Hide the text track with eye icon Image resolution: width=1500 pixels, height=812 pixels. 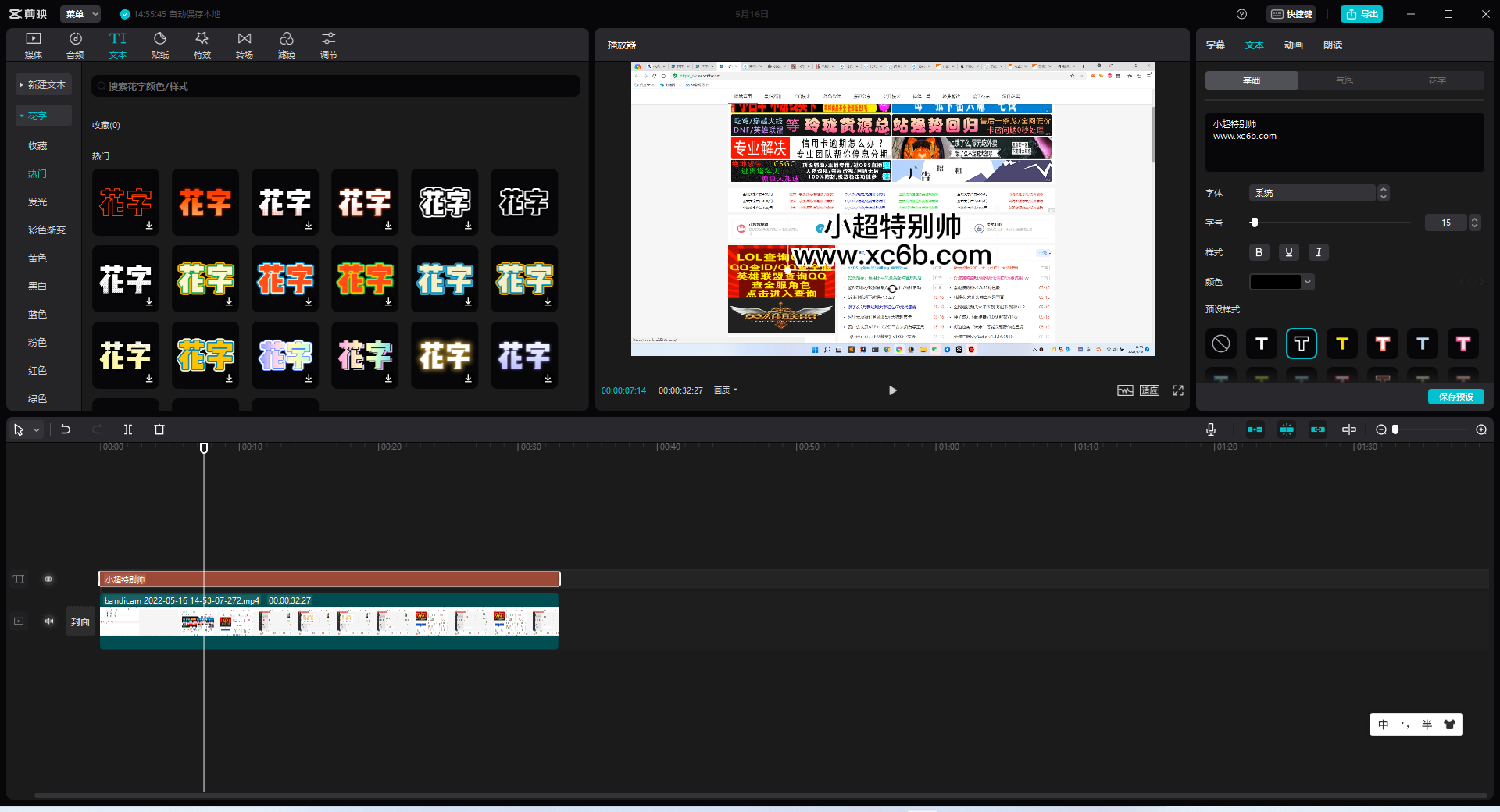click(48, 579)
